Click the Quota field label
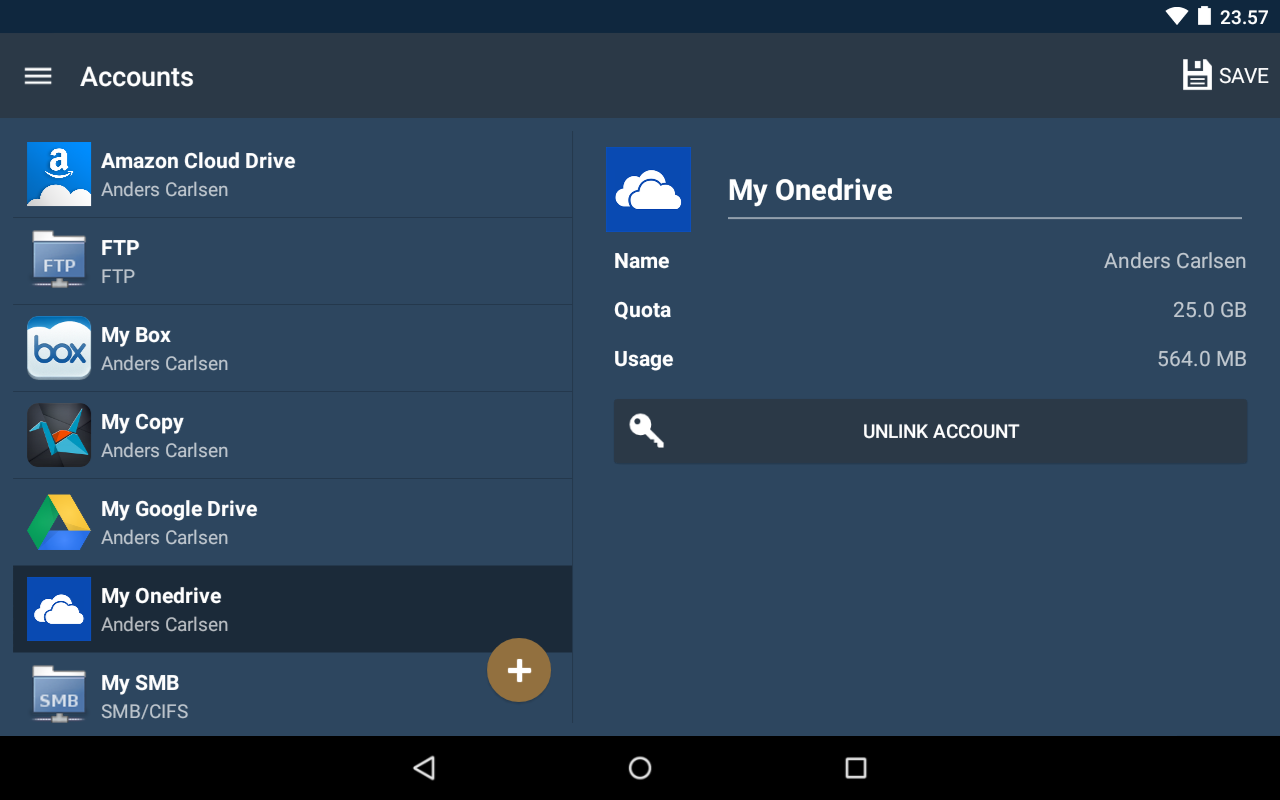The height and width of the screenshot is (800, 1280). click(643, 310)
